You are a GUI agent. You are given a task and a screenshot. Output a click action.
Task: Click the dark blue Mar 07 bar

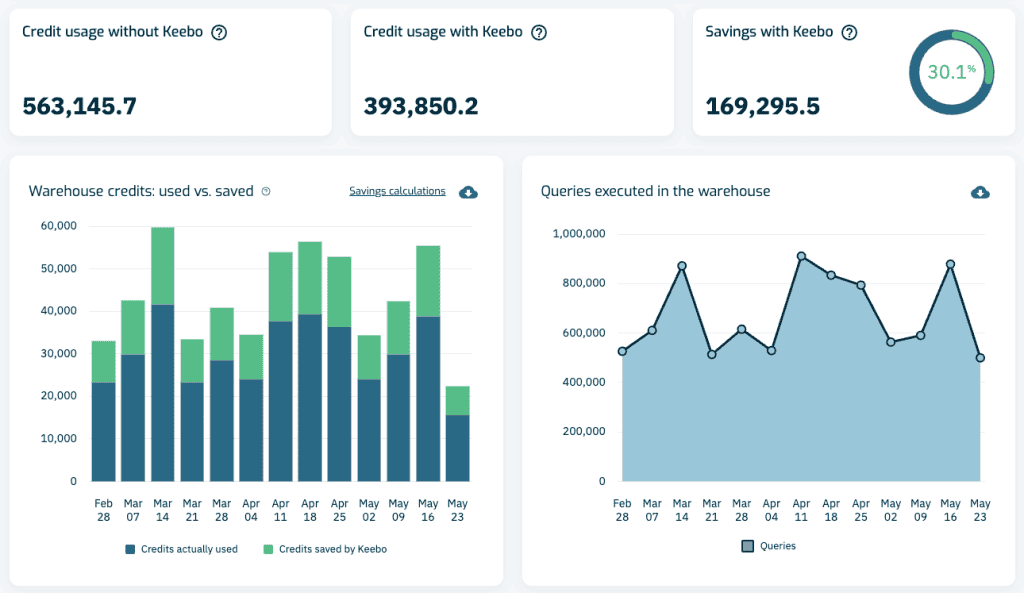pos(133,418)
